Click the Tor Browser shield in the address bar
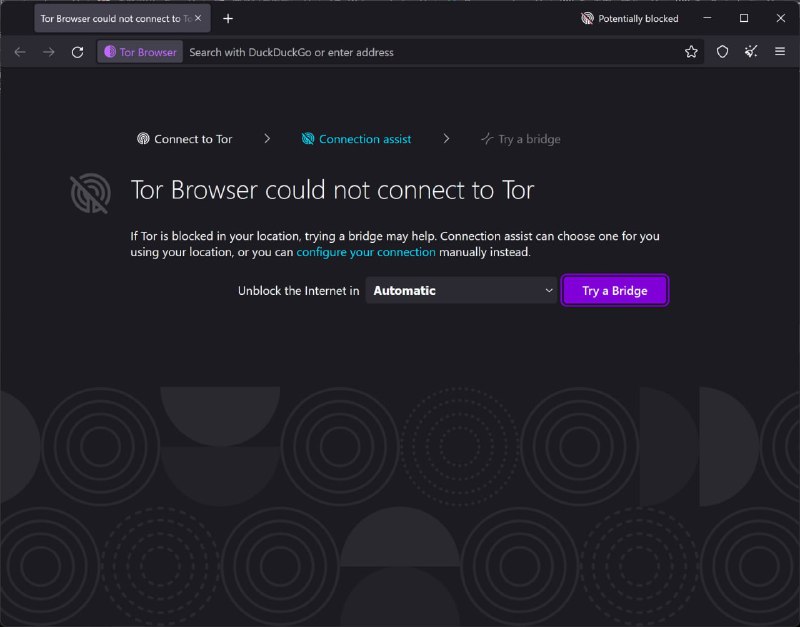This screenshot has height=627, width=800. [x=138, y=51]
